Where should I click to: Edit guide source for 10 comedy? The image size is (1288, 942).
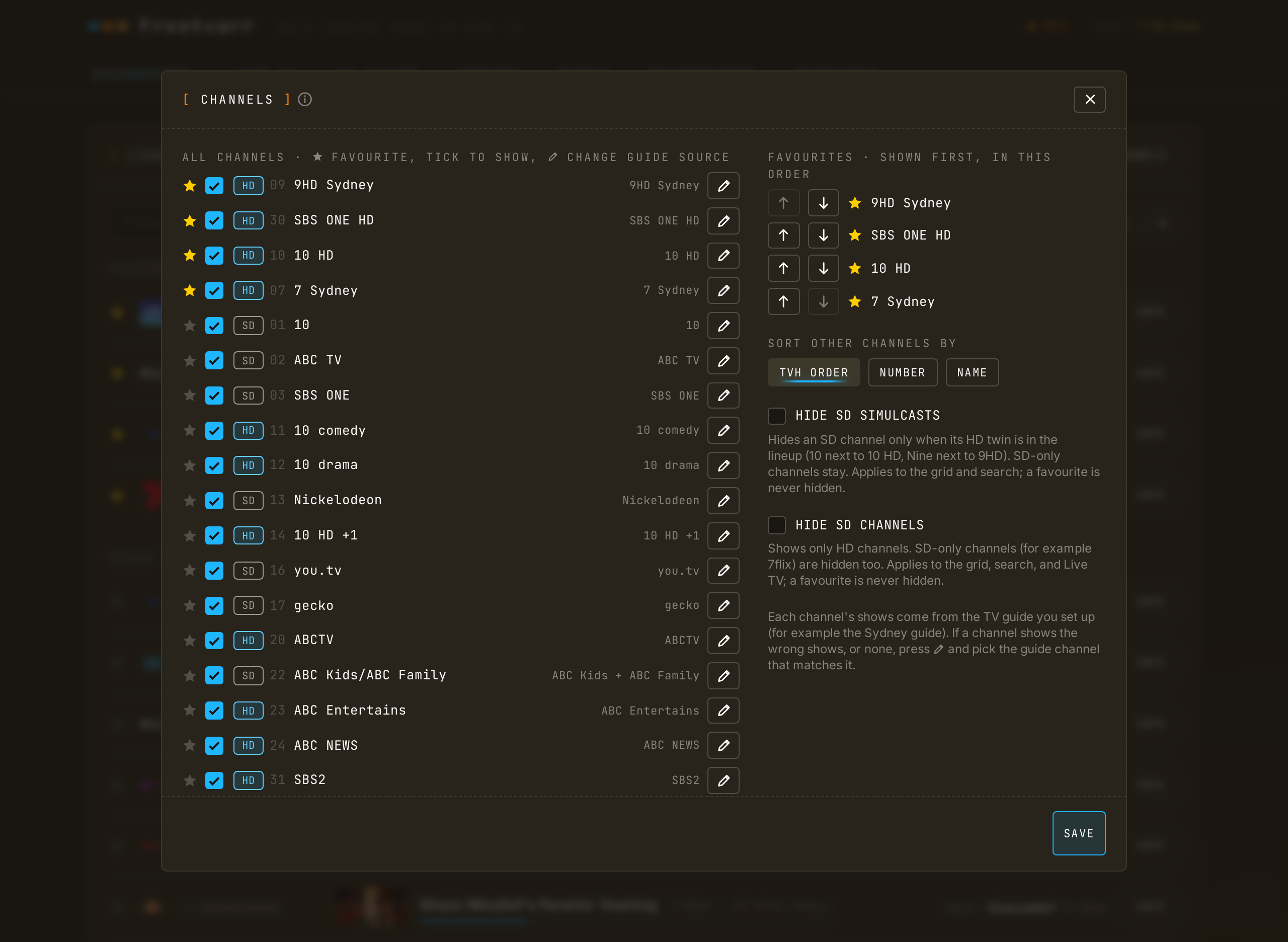point(723,431)
